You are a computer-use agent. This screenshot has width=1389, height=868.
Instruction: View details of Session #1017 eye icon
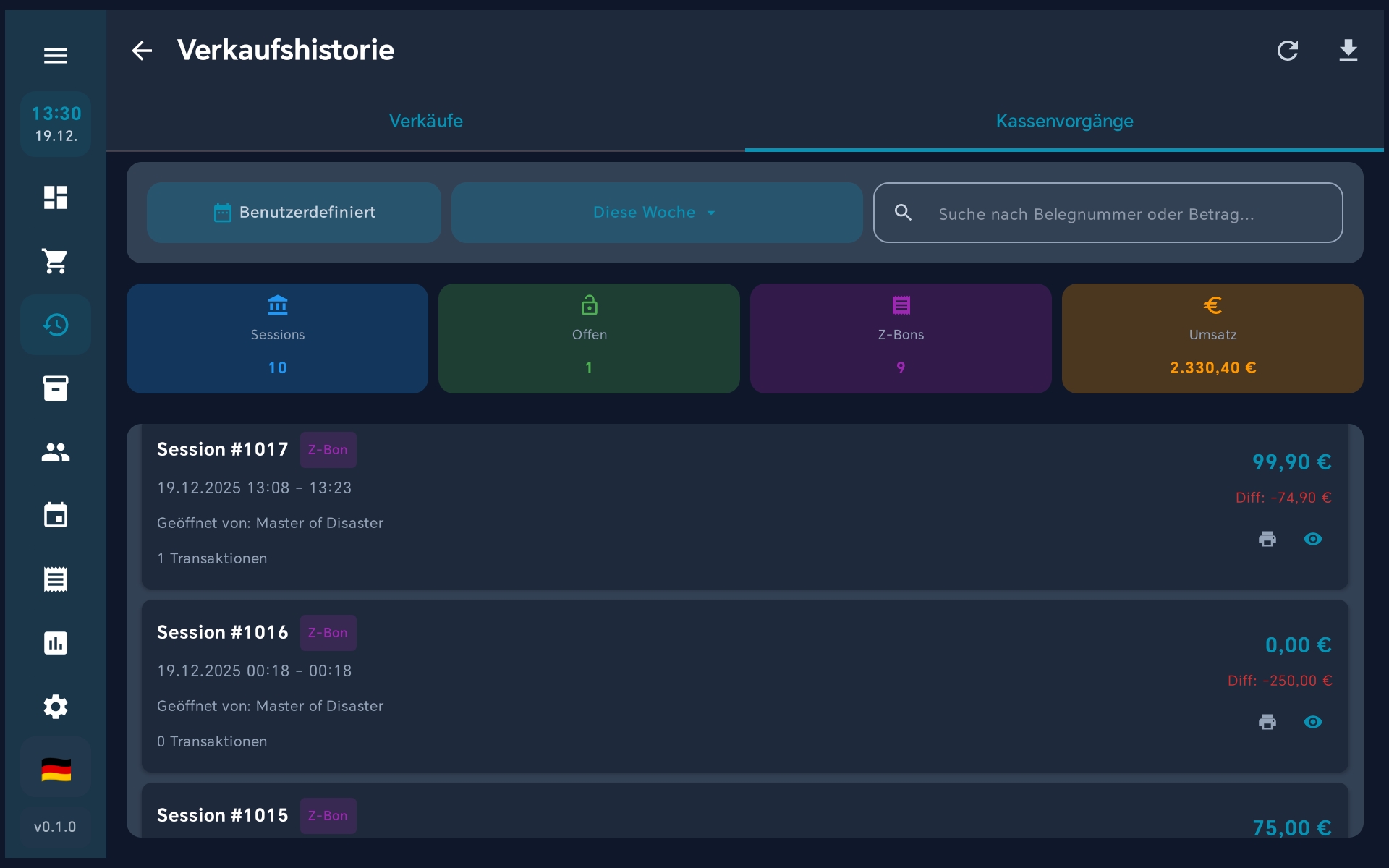[1312, 539]
